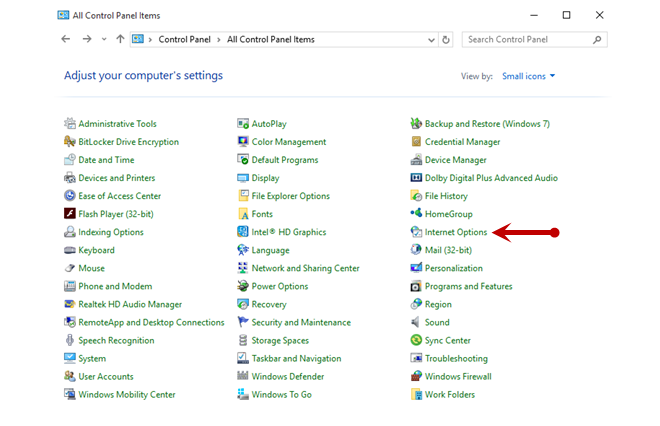Image resolution: width=660 pixels, height=426 pixels.
Task: Click the Control Panel breadcrumb
Action: click(184, 40)
